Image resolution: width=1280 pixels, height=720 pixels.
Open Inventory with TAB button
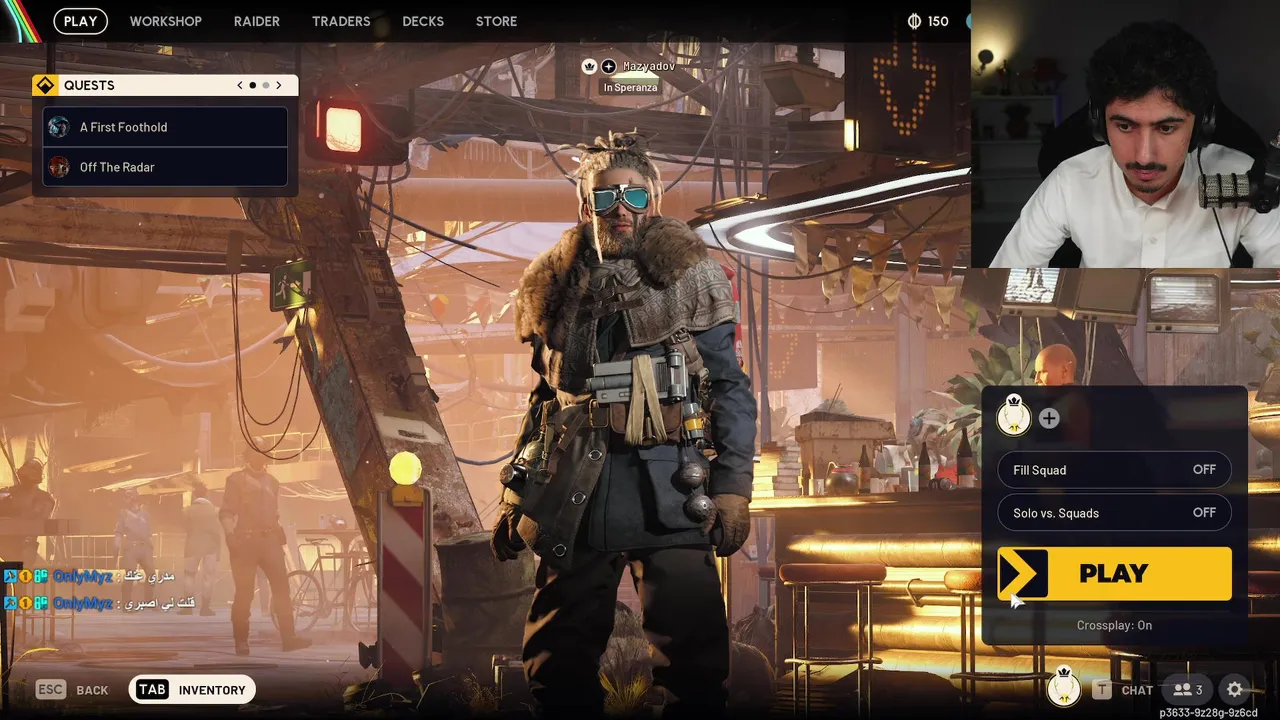[192, 690]
